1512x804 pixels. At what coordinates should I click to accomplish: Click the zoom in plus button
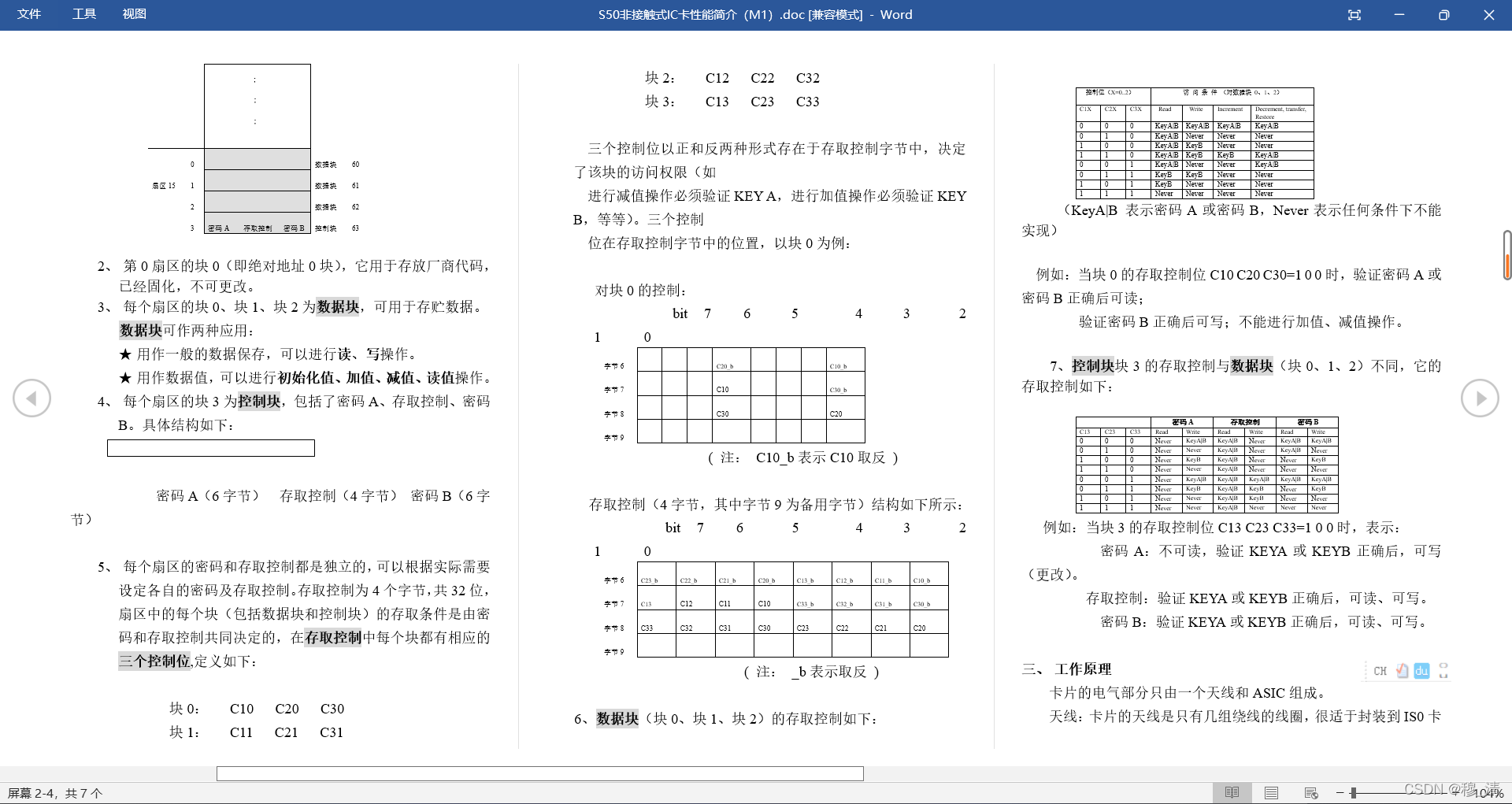(x=1455, y=793)
